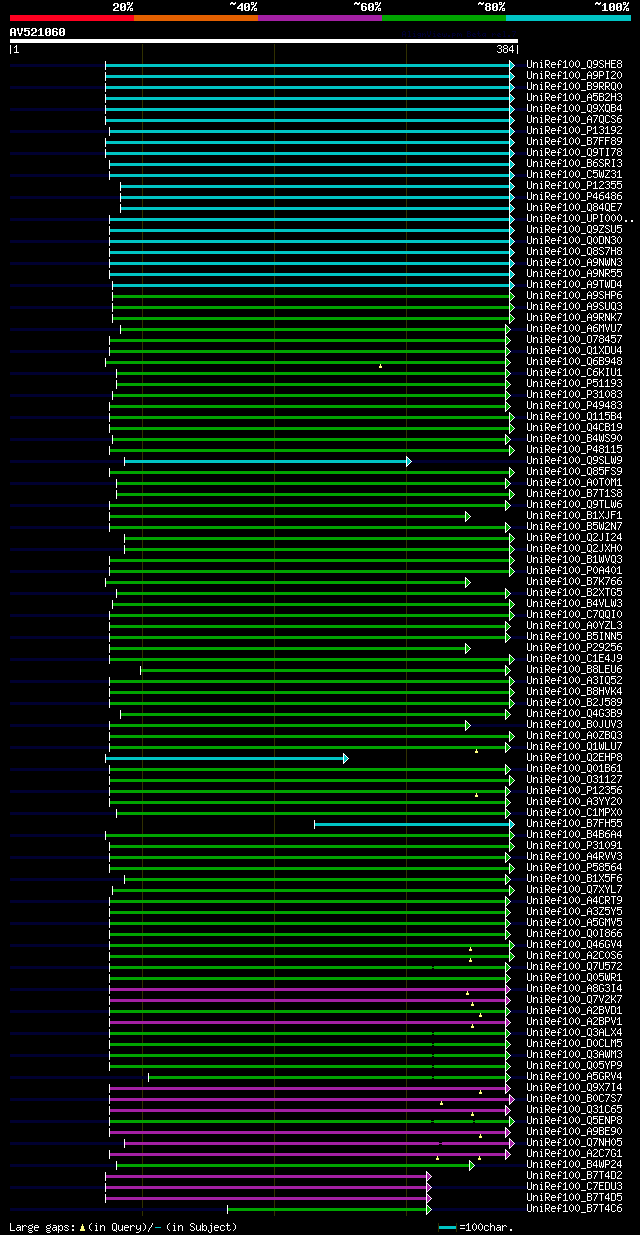Open hit UniRef100_A9PI20

click(574, 76)
